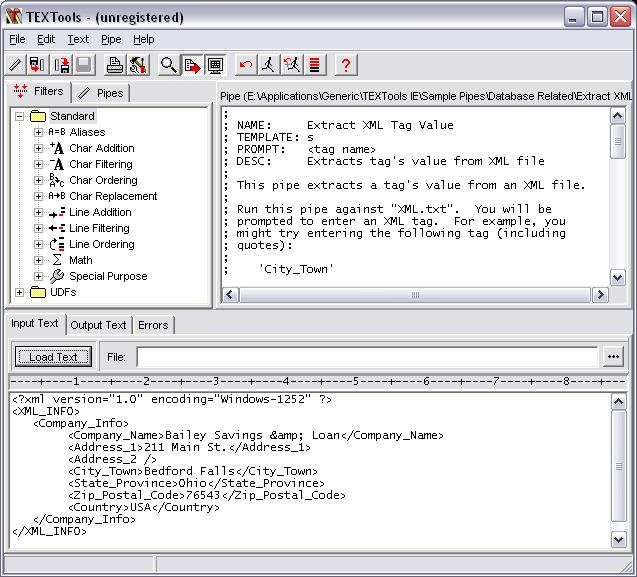Click the sigma icon beside Math
This screenshot has width=637, height=577.
[x=57, y=260]
